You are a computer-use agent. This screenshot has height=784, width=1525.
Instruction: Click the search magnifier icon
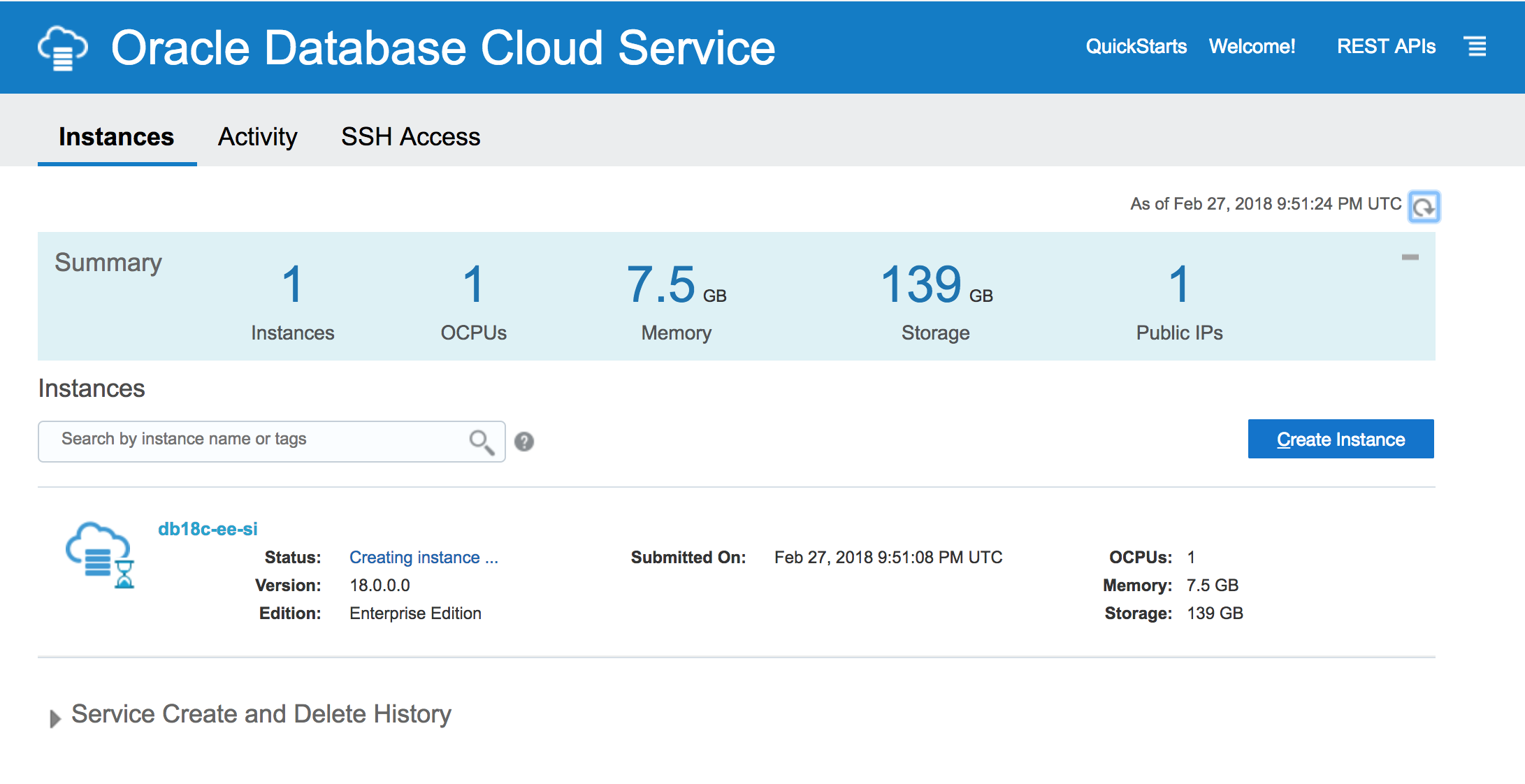click(x=482, y=442)
